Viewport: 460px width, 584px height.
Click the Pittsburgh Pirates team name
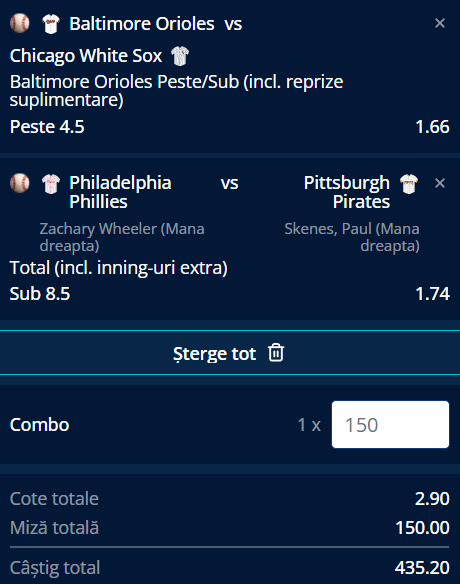(347, 192)
